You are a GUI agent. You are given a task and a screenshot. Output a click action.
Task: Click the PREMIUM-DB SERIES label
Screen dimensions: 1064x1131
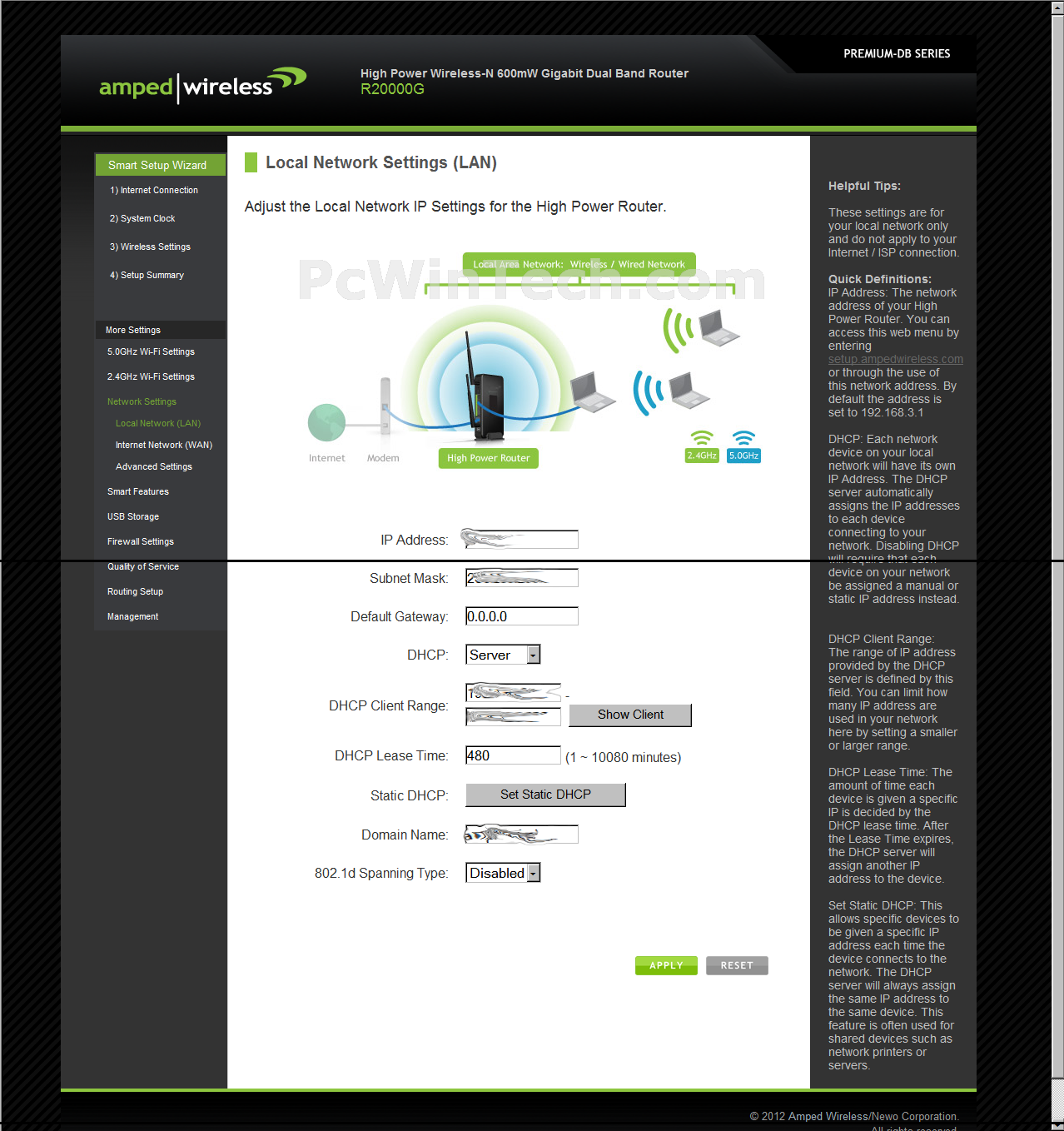pos(897,53)
